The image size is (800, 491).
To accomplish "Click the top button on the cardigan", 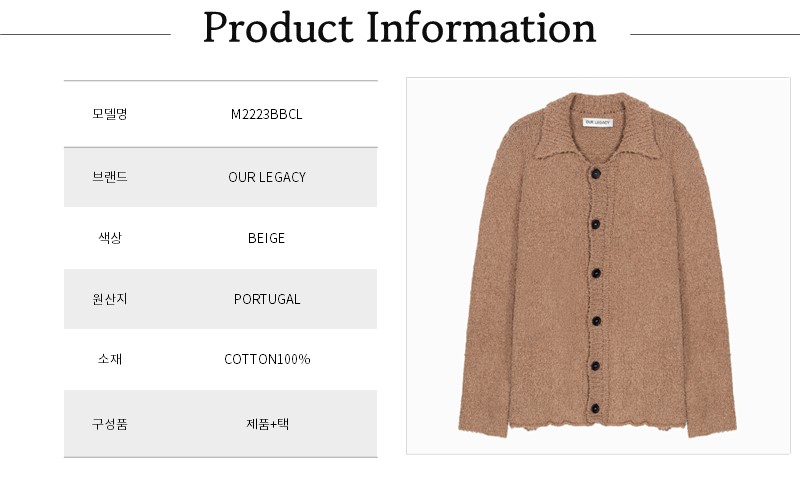I will pos(597,173).
